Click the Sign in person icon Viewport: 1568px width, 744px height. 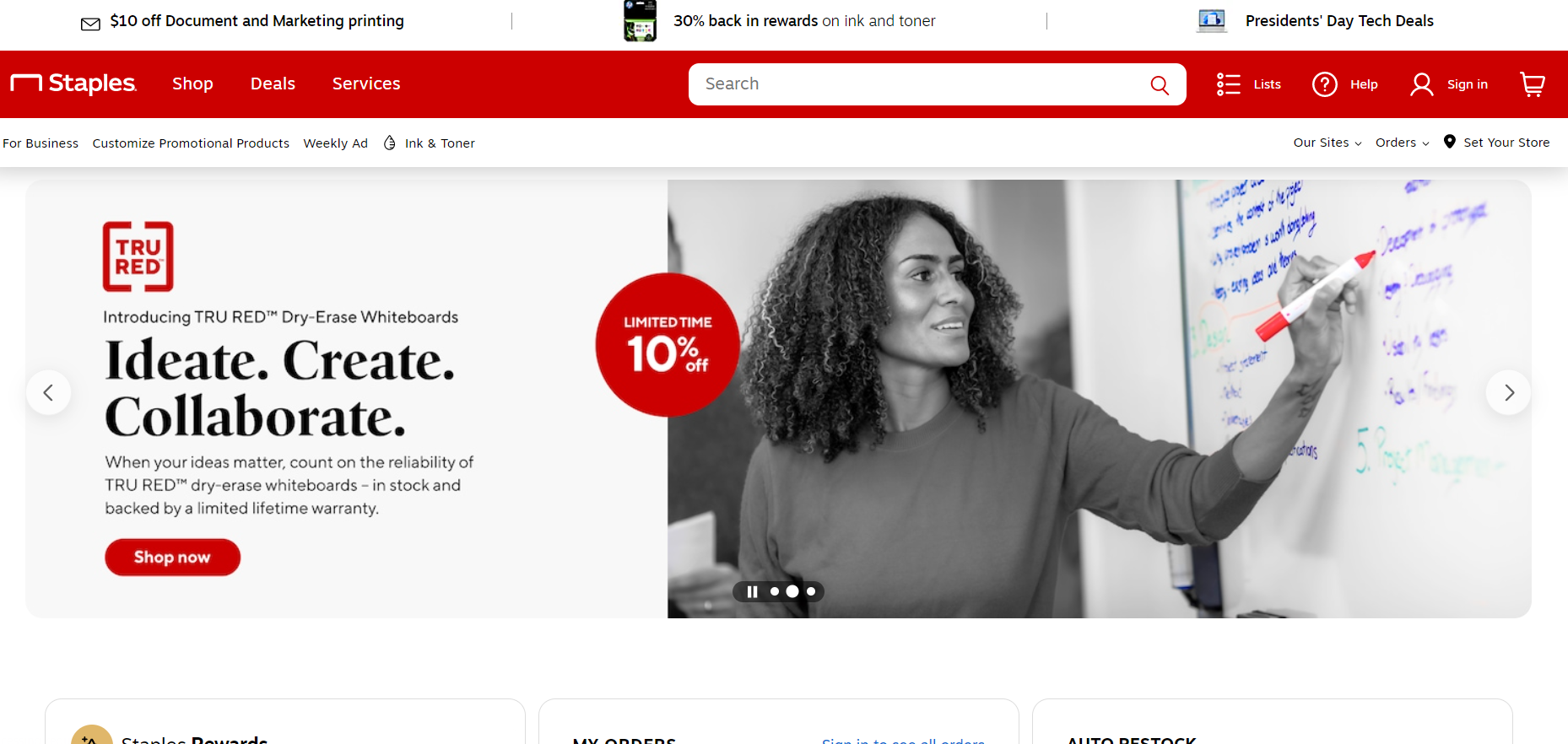click(1421, 84)
